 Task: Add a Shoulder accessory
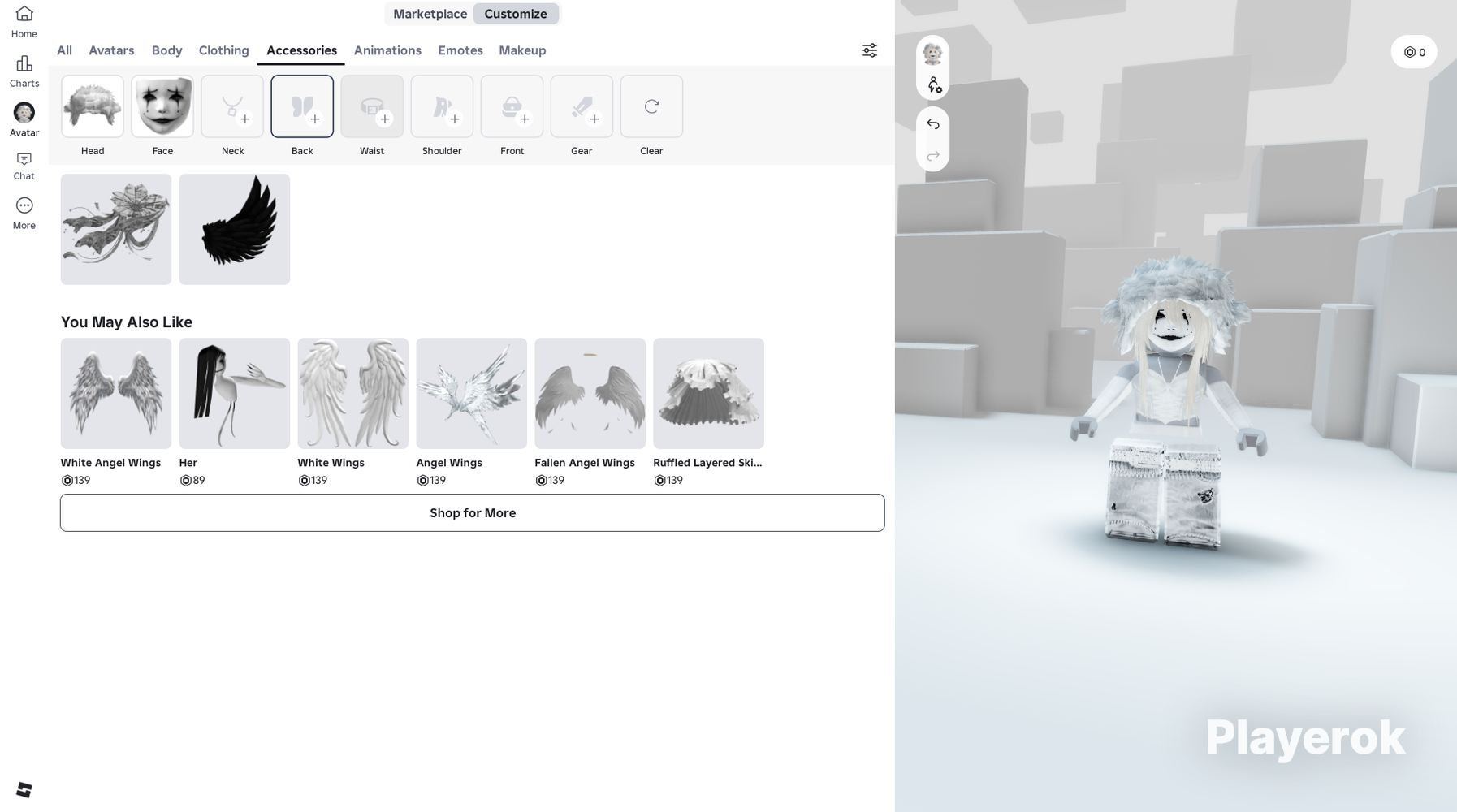442,106
